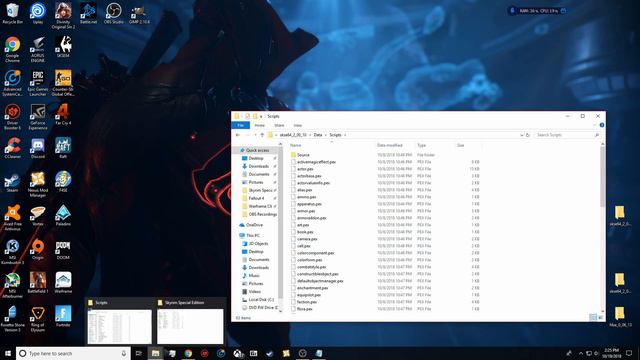Open Raft game desktop icon
Image resolution: width=640 pixels, height=360 pixels.
[x=63, y=148]
